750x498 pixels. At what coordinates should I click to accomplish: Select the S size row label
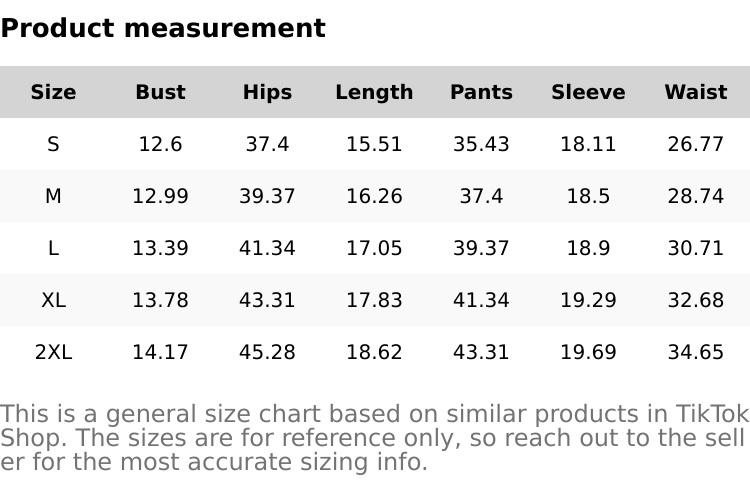pyautogui.click(x=53, y=144)
